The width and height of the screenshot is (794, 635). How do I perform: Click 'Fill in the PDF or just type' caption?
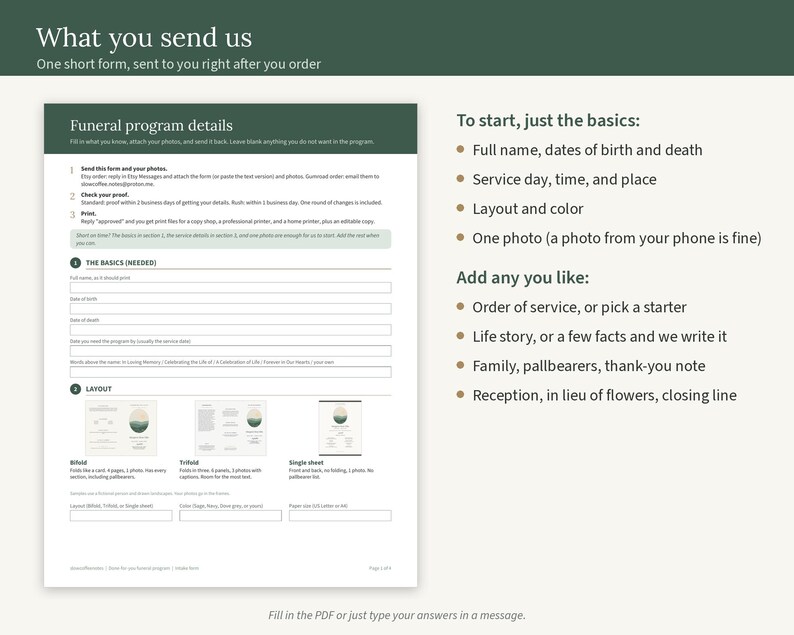pos(397,615)
